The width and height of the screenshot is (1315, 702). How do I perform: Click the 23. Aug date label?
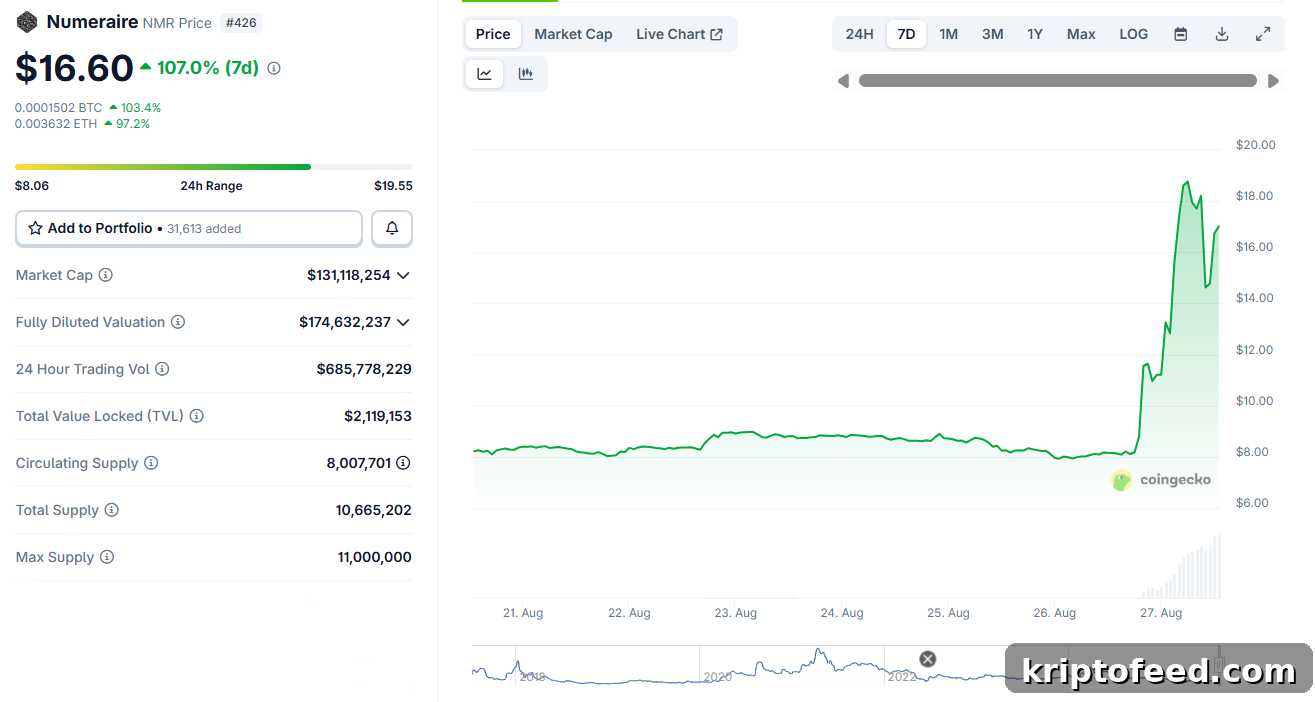tap(735, 613)
